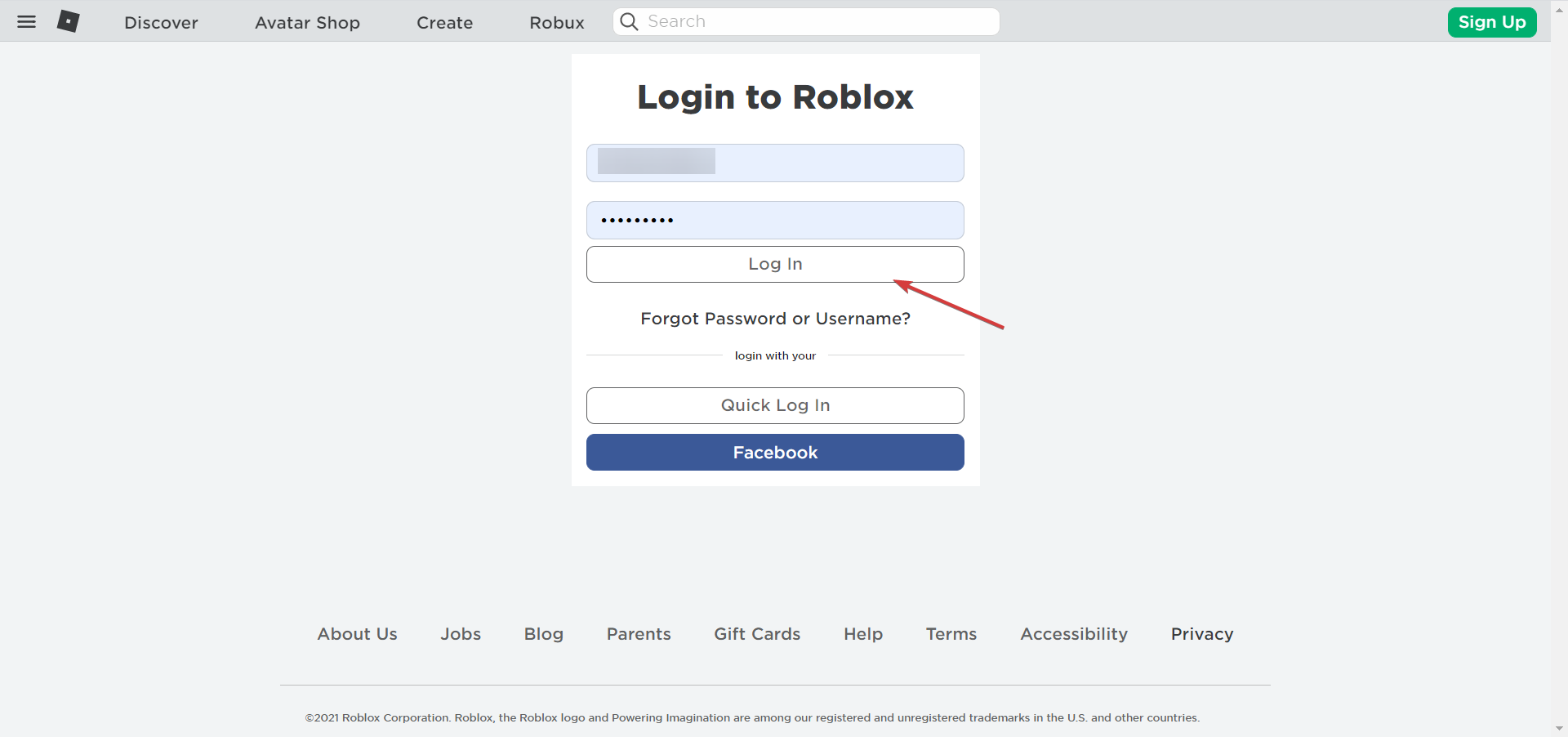Open the Create menu item
Image resolution: width=1568 pixels, height=737 pixels.
pos(444,23)
